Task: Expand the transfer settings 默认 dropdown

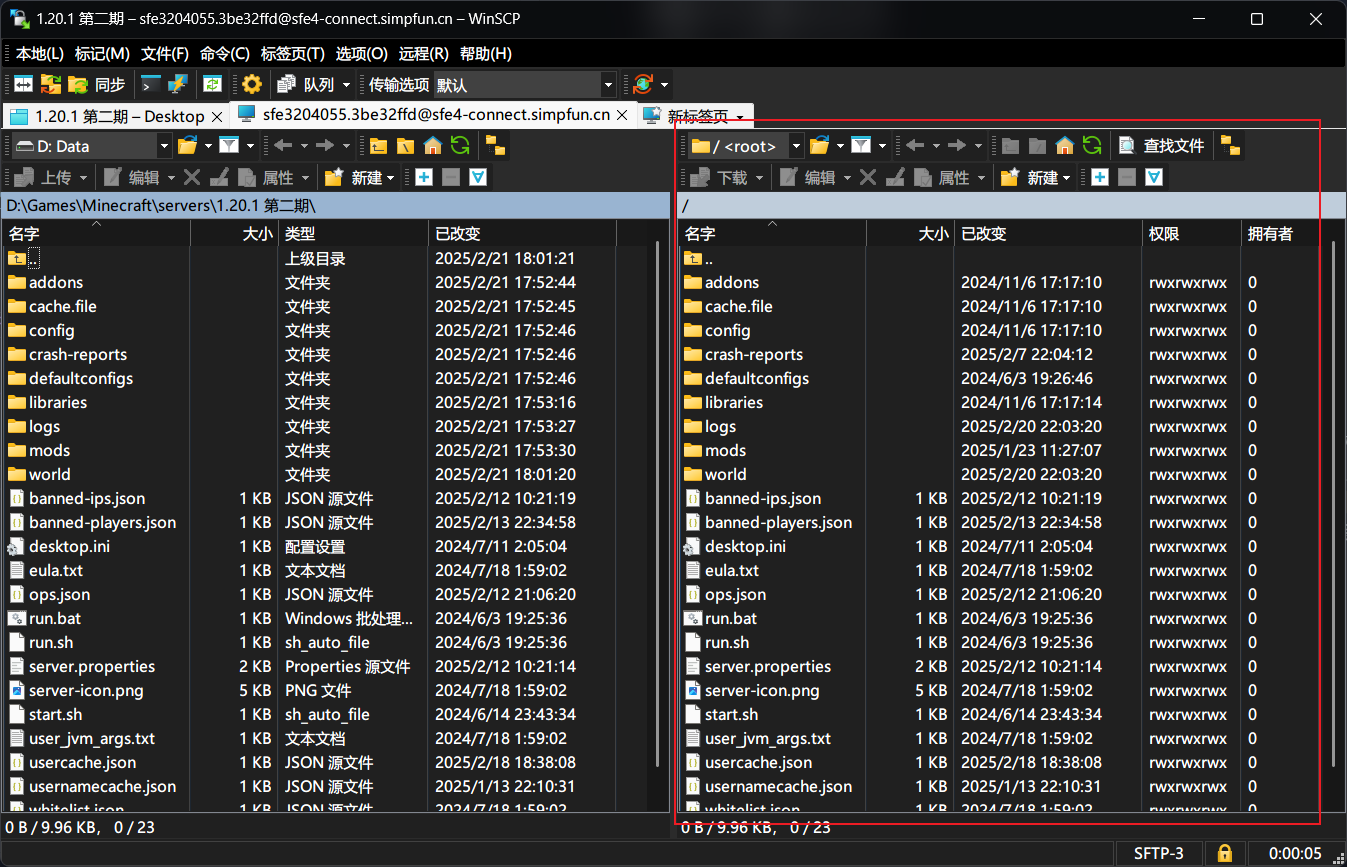Action: point(607,85)
